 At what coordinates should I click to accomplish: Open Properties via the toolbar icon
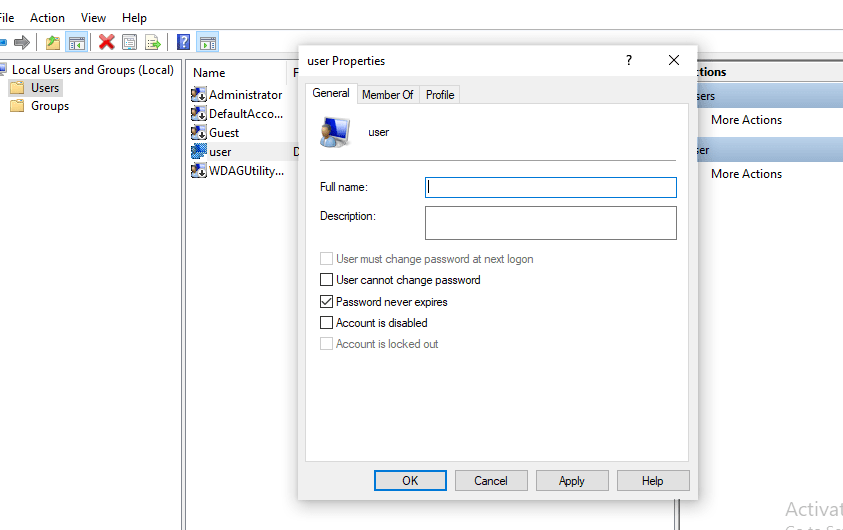130,42
